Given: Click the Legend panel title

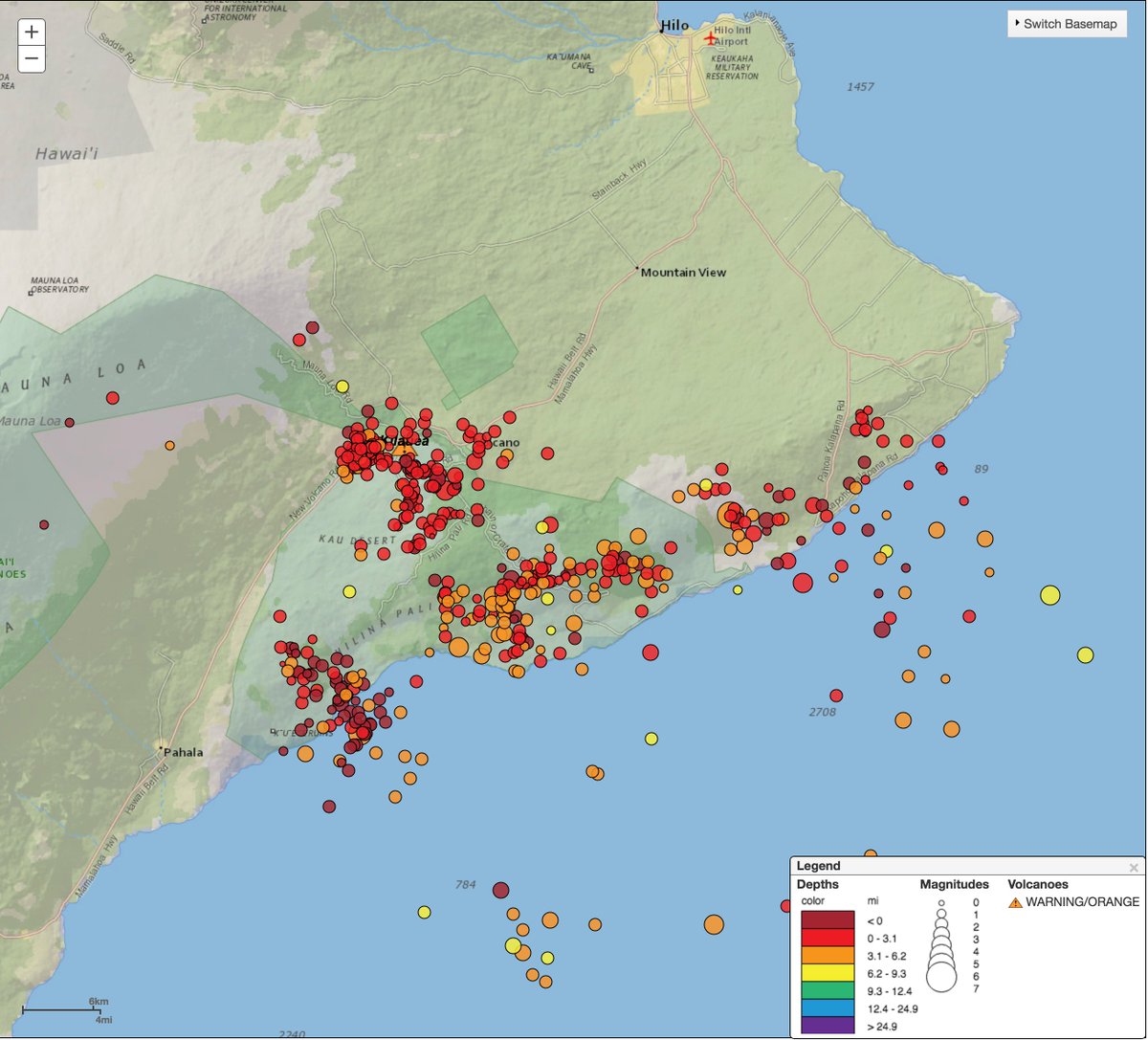Looking at the screenshot, I should point(818,866).
